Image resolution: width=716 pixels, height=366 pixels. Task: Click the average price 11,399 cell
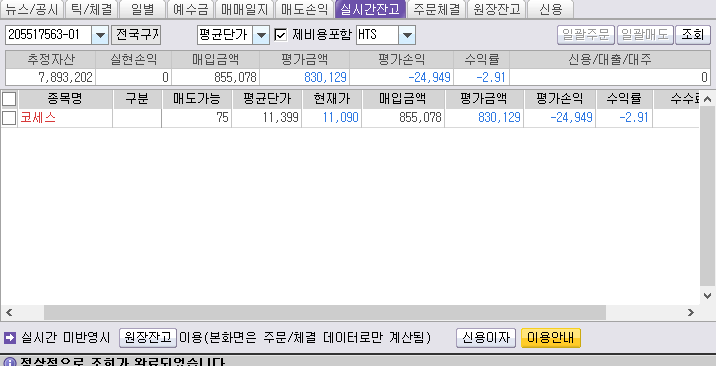pos(267,118)
